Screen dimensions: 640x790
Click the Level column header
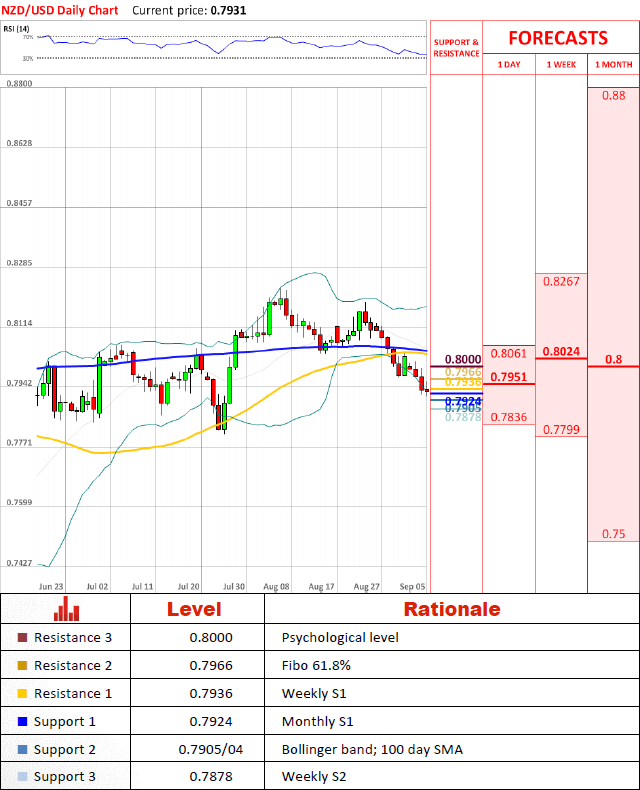tap(194, 609)
